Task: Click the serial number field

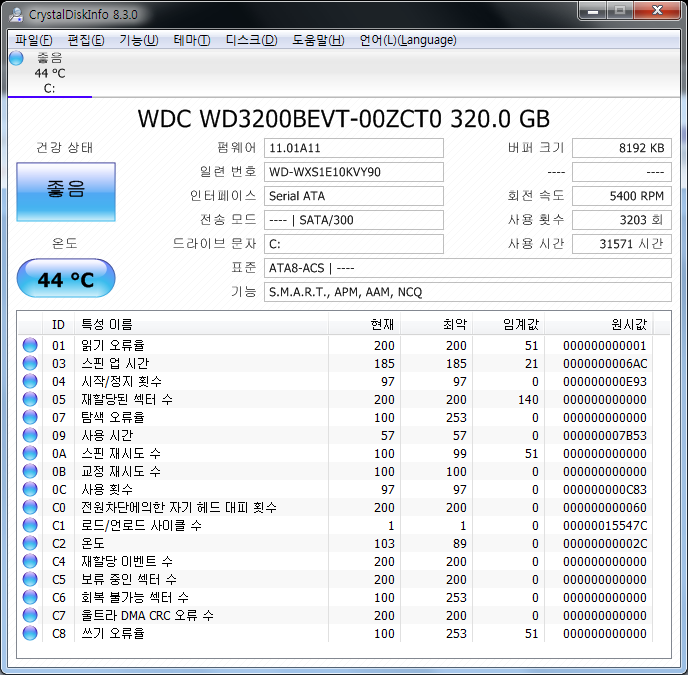Action: tap(354, 172)
